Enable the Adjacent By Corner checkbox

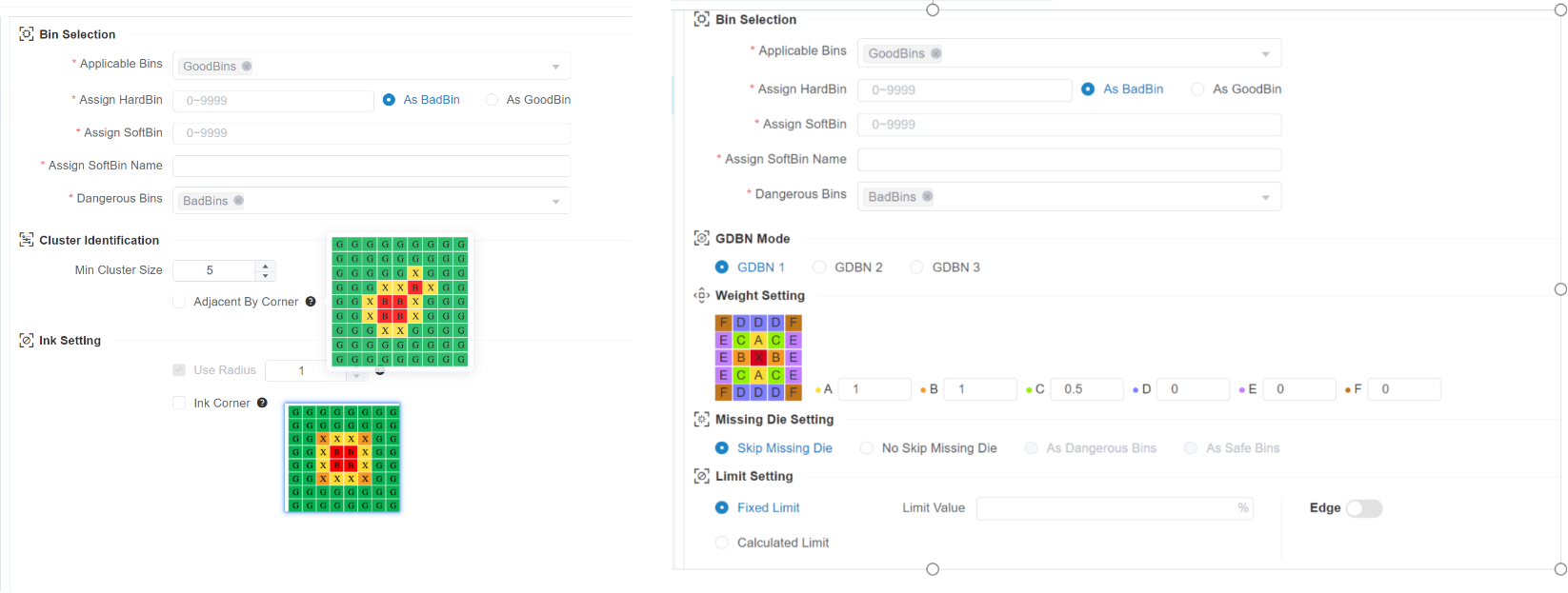179,302
